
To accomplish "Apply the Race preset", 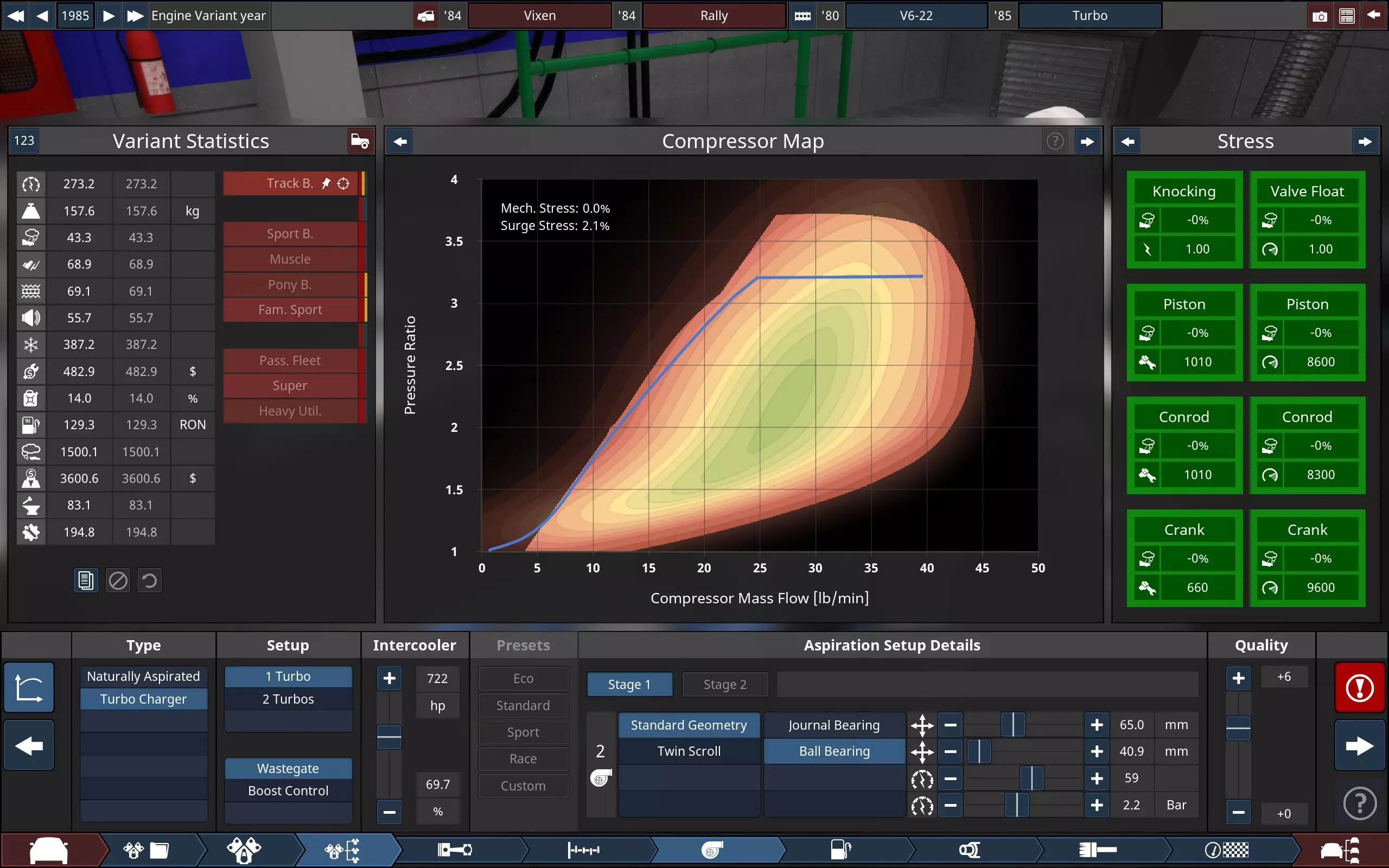I will click(x=524, y=759).
